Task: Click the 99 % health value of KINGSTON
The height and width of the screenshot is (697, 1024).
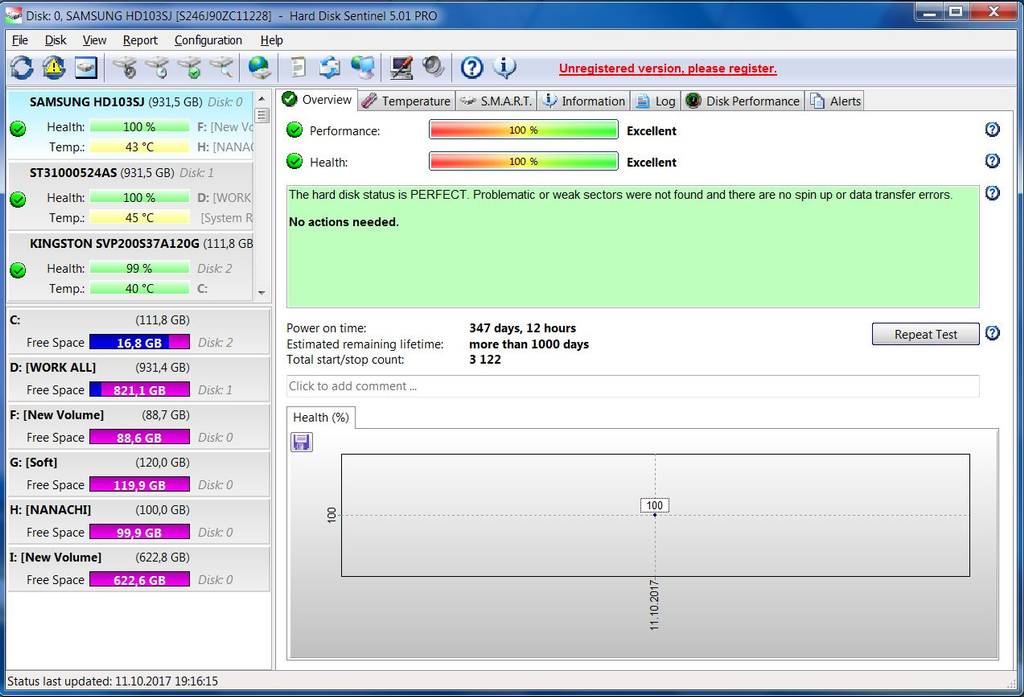Action: click(x=139, y=268)
